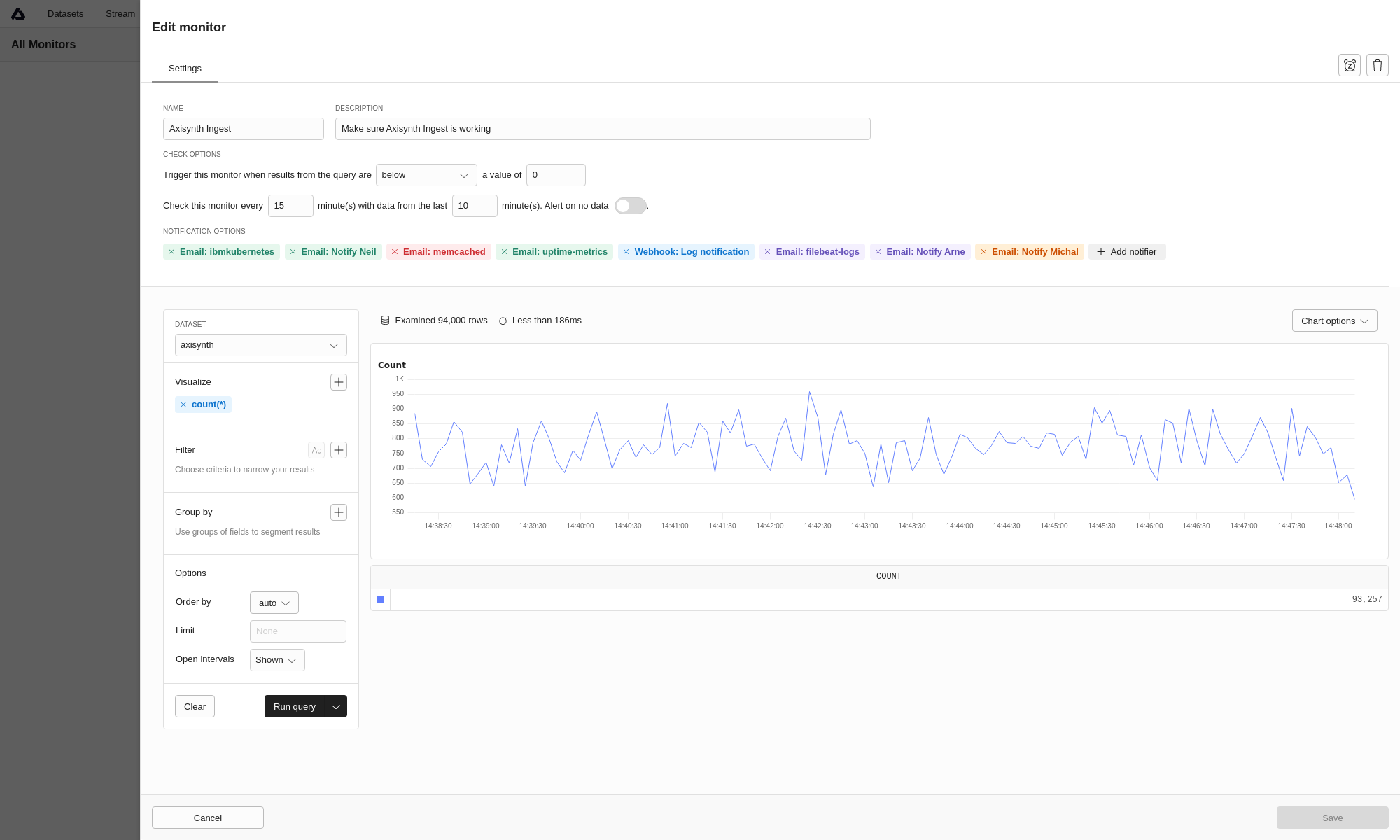Toggle case-sensitive Aa filter icon
This screenshot has height=840, width=1400.
(316, 450)
